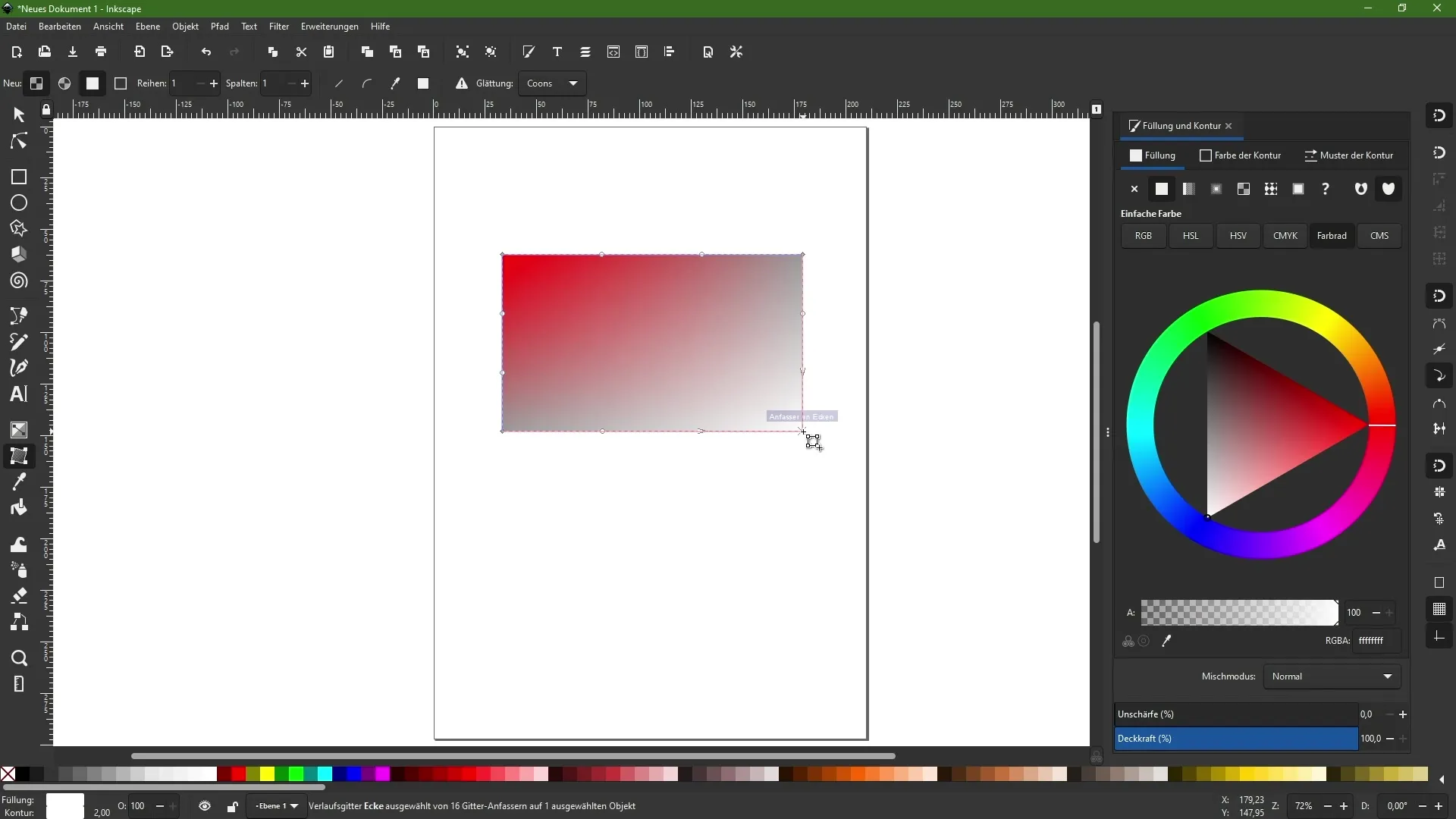Screen dimensions: 1456x819
Task: Open the Erweiterungen menu
Action: [x=329, y=27]
